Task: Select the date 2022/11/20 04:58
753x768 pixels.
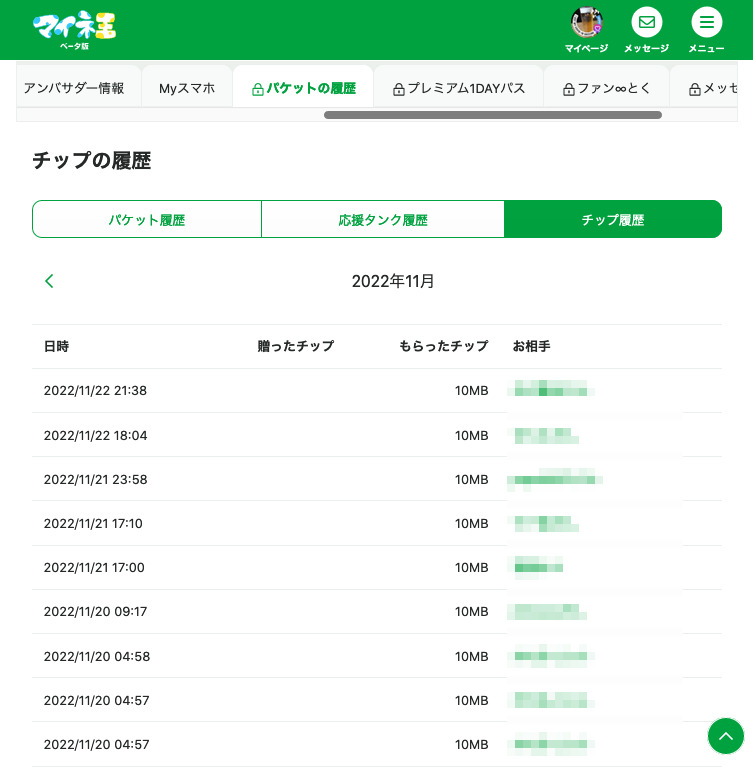Action: tap(97, 657)
